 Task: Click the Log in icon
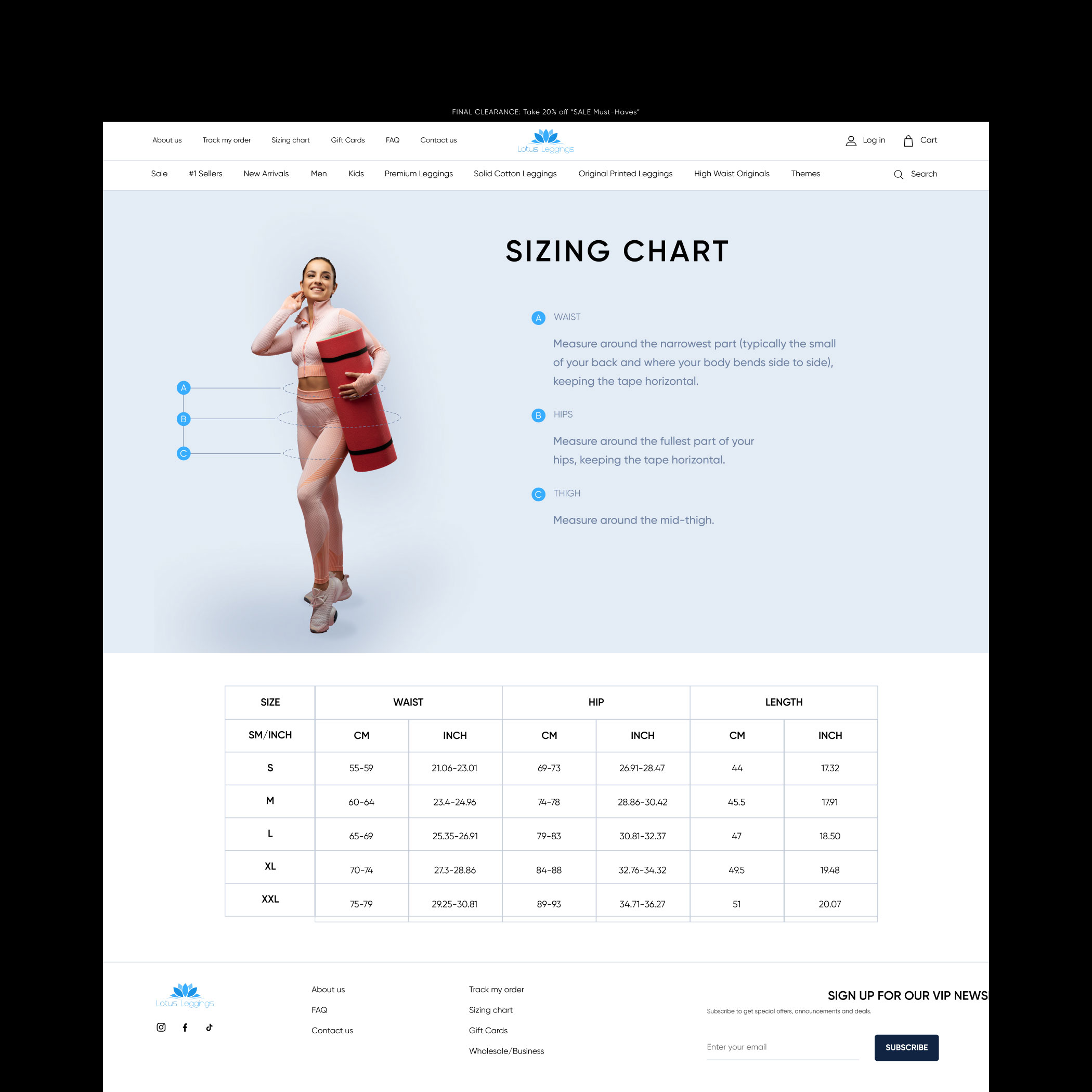[x=851, y=140]
